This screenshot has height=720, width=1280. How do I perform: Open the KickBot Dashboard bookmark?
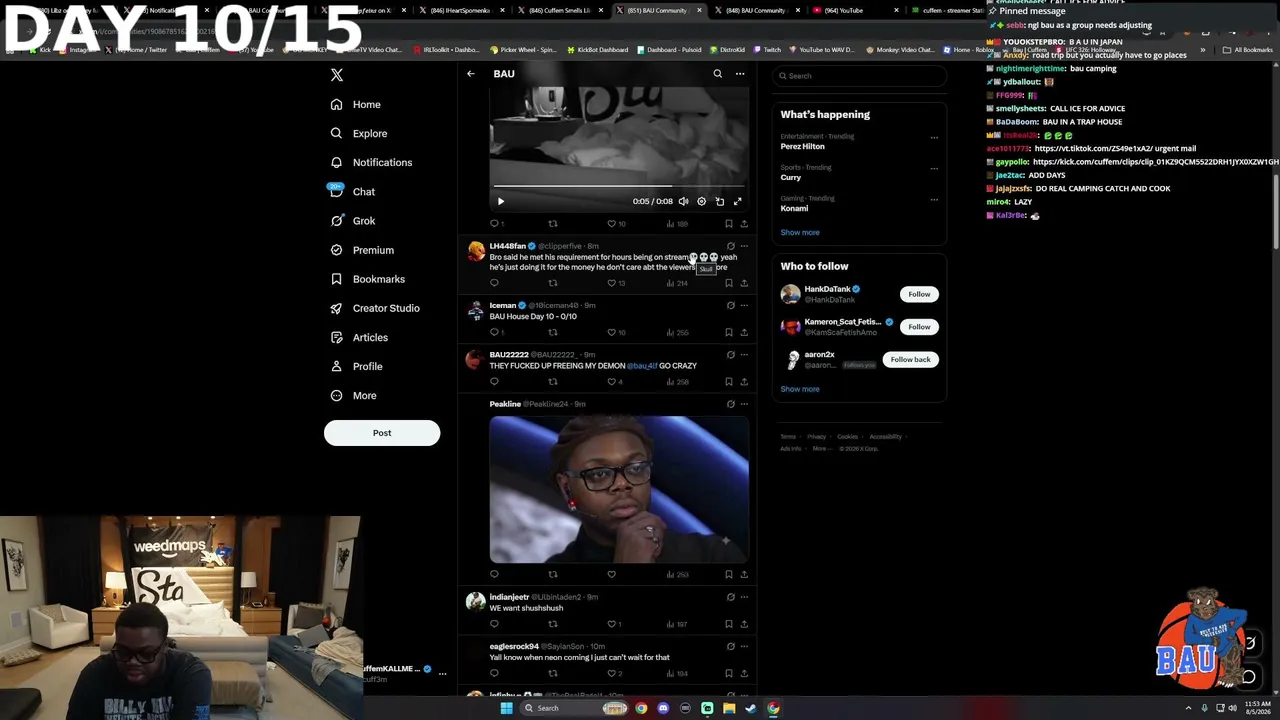pos(598,49)
